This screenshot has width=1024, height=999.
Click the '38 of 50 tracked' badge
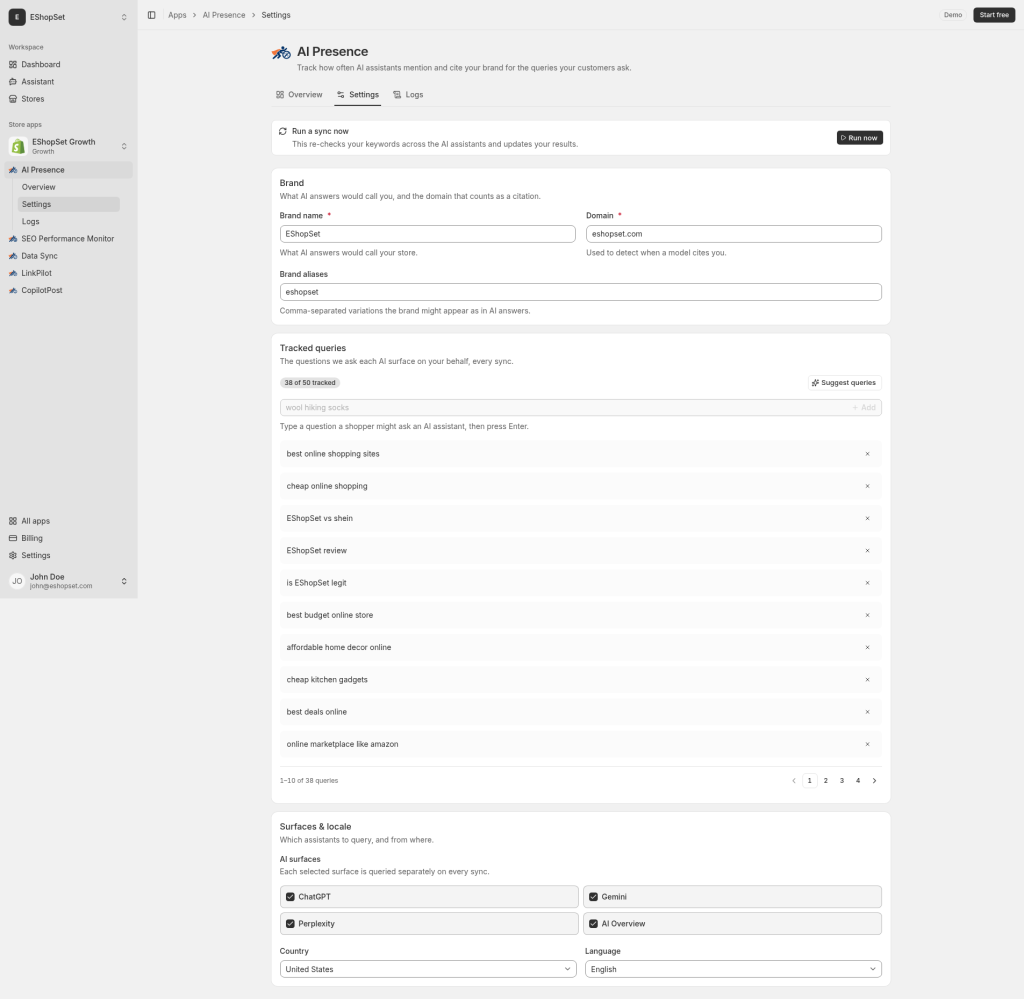pyautogui.click(x=310, y=383)
